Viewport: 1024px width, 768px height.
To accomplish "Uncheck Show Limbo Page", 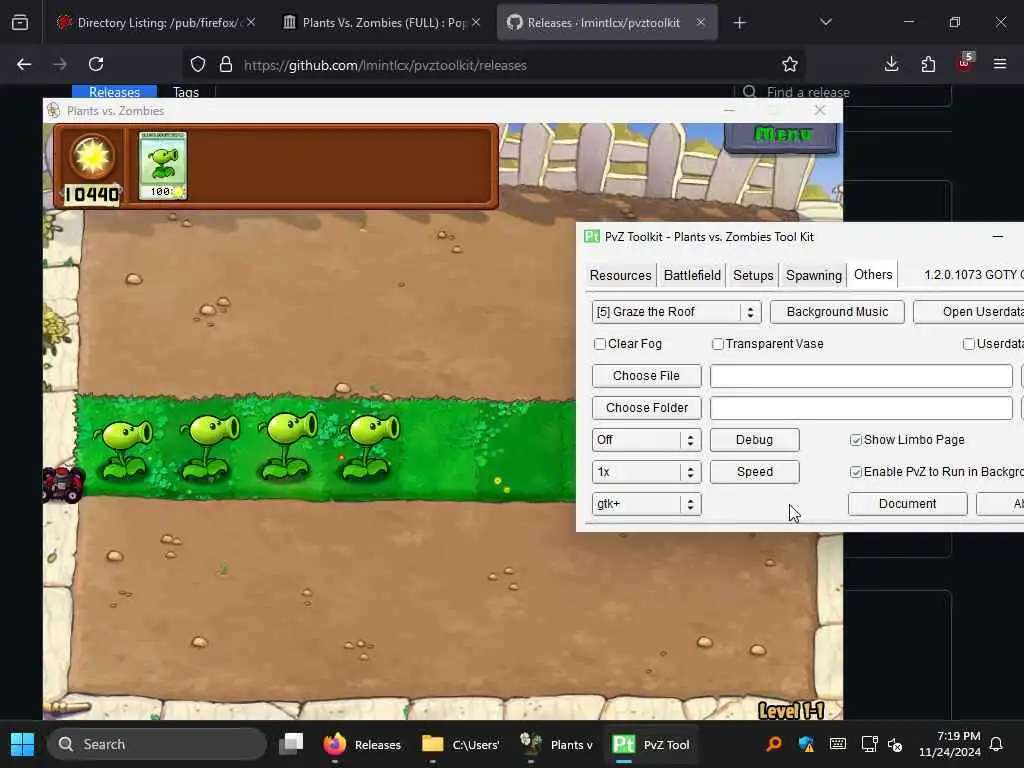I will [856, 440].
